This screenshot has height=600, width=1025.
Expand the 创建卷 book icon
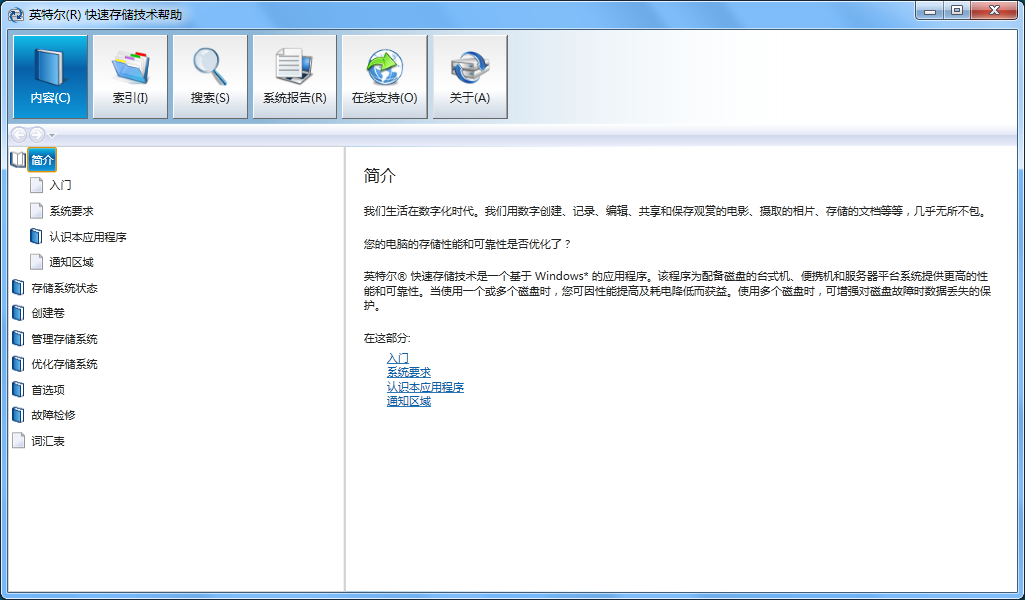[18, 312]
